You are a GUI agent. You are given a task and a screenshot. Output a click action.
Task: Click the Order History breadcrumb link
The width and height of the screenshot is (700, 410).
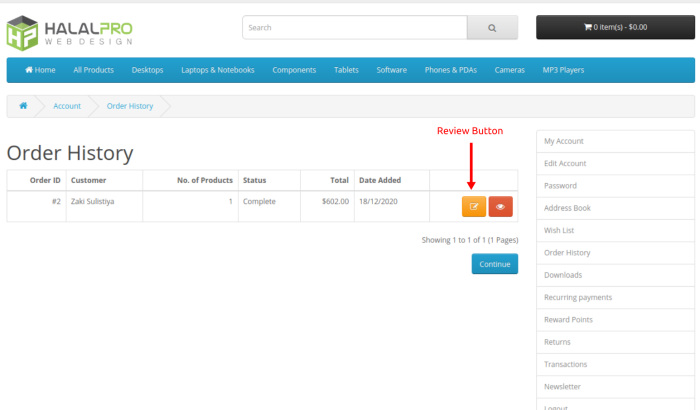tap(130, 106)
